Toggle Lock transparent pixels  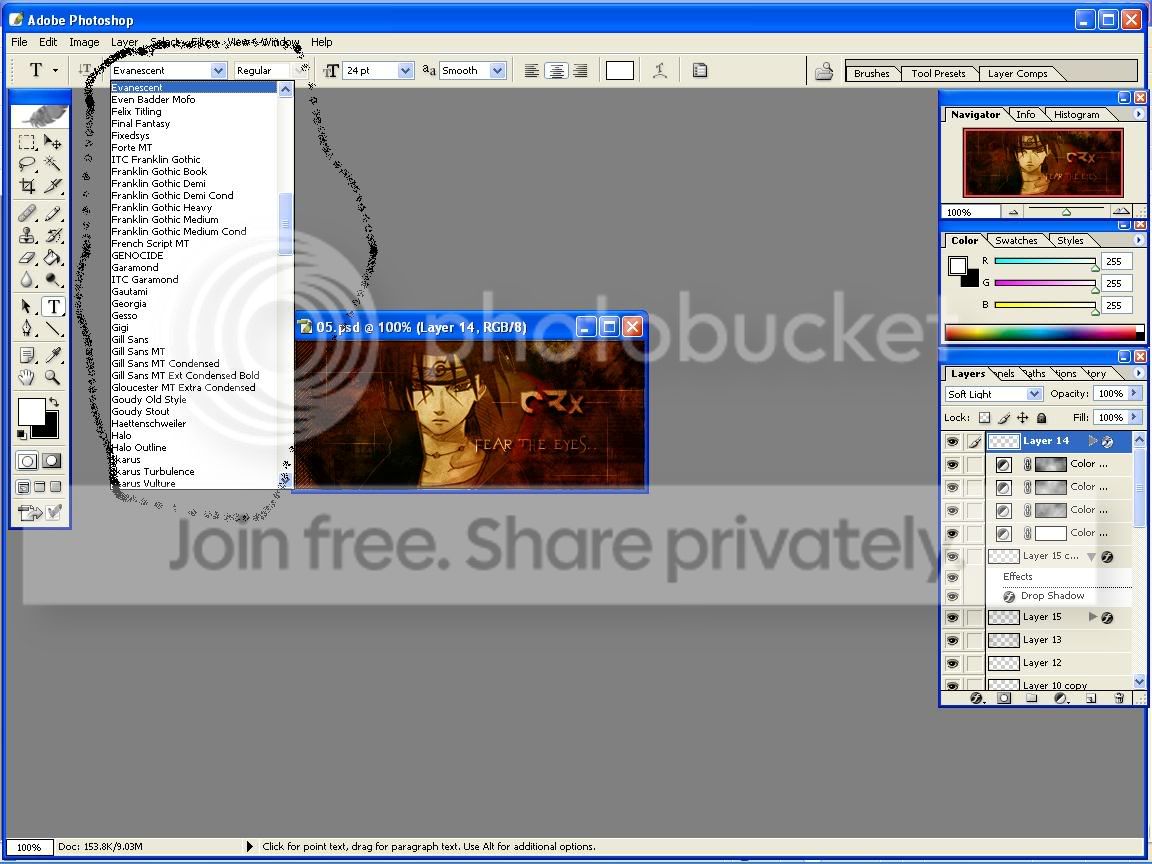pos(984,417)
